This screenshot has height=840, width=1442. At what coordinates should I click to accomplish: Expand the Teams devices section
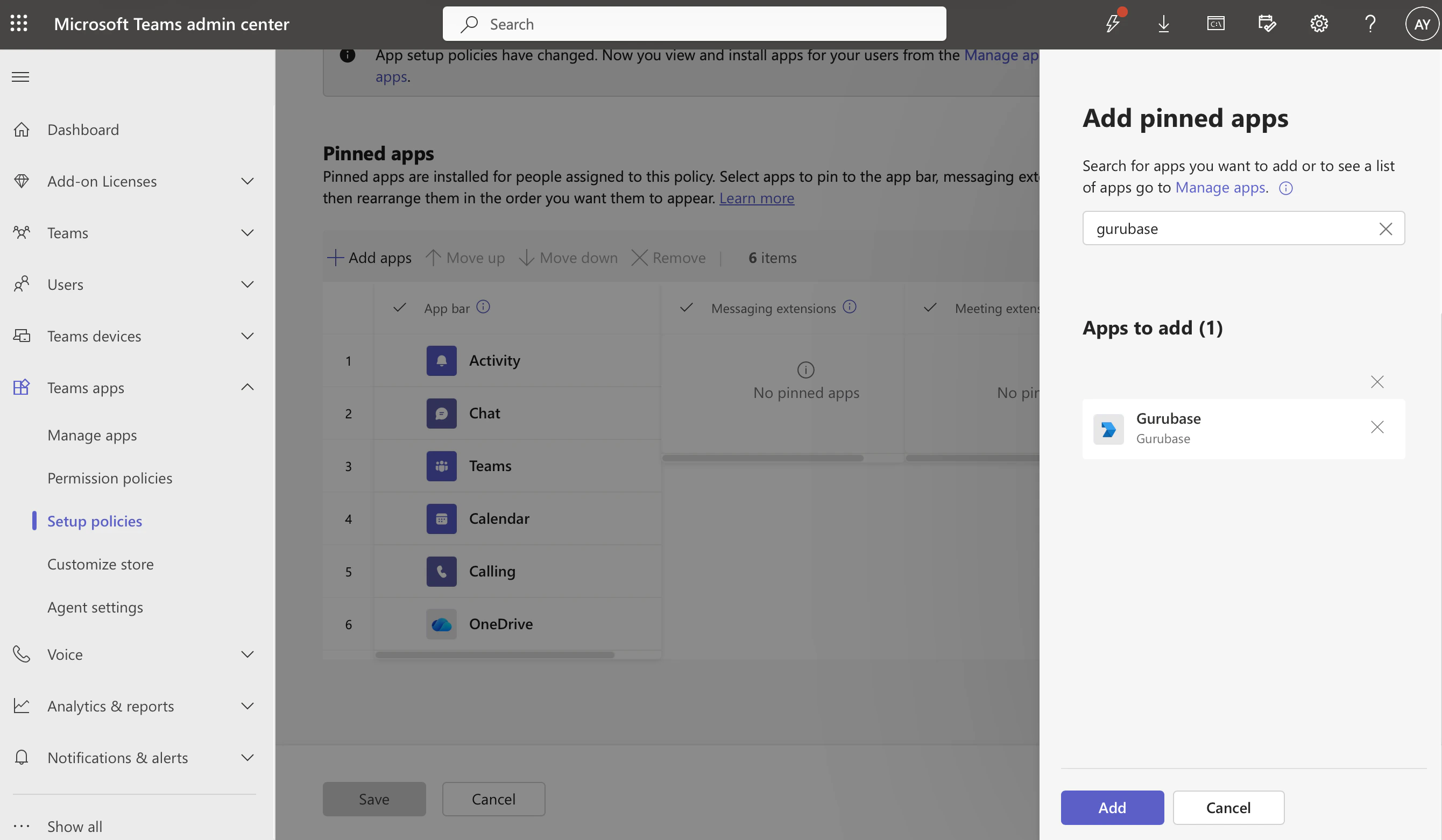click(247, 336)
